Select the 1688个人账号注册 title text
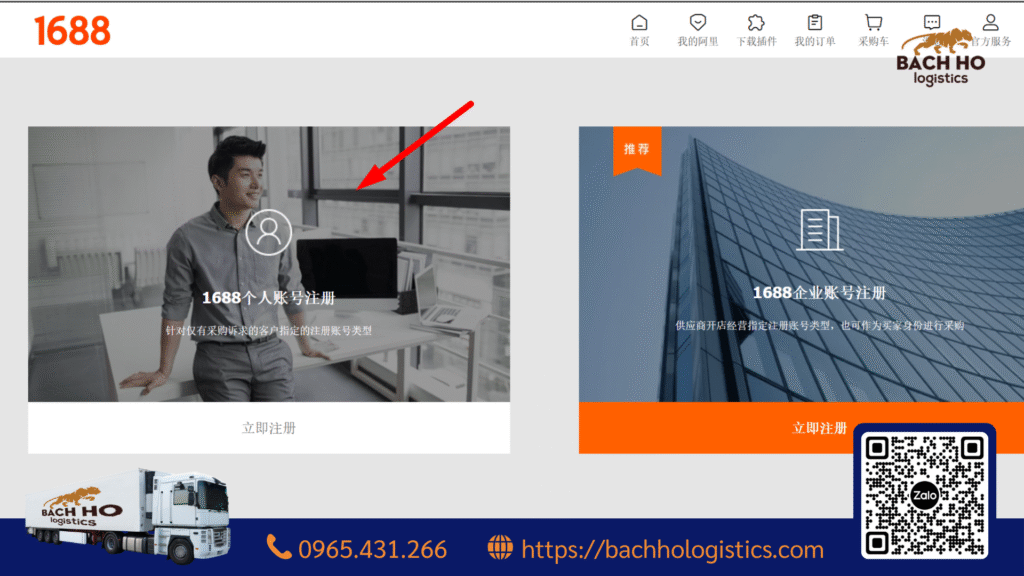 tap(268, 298)
